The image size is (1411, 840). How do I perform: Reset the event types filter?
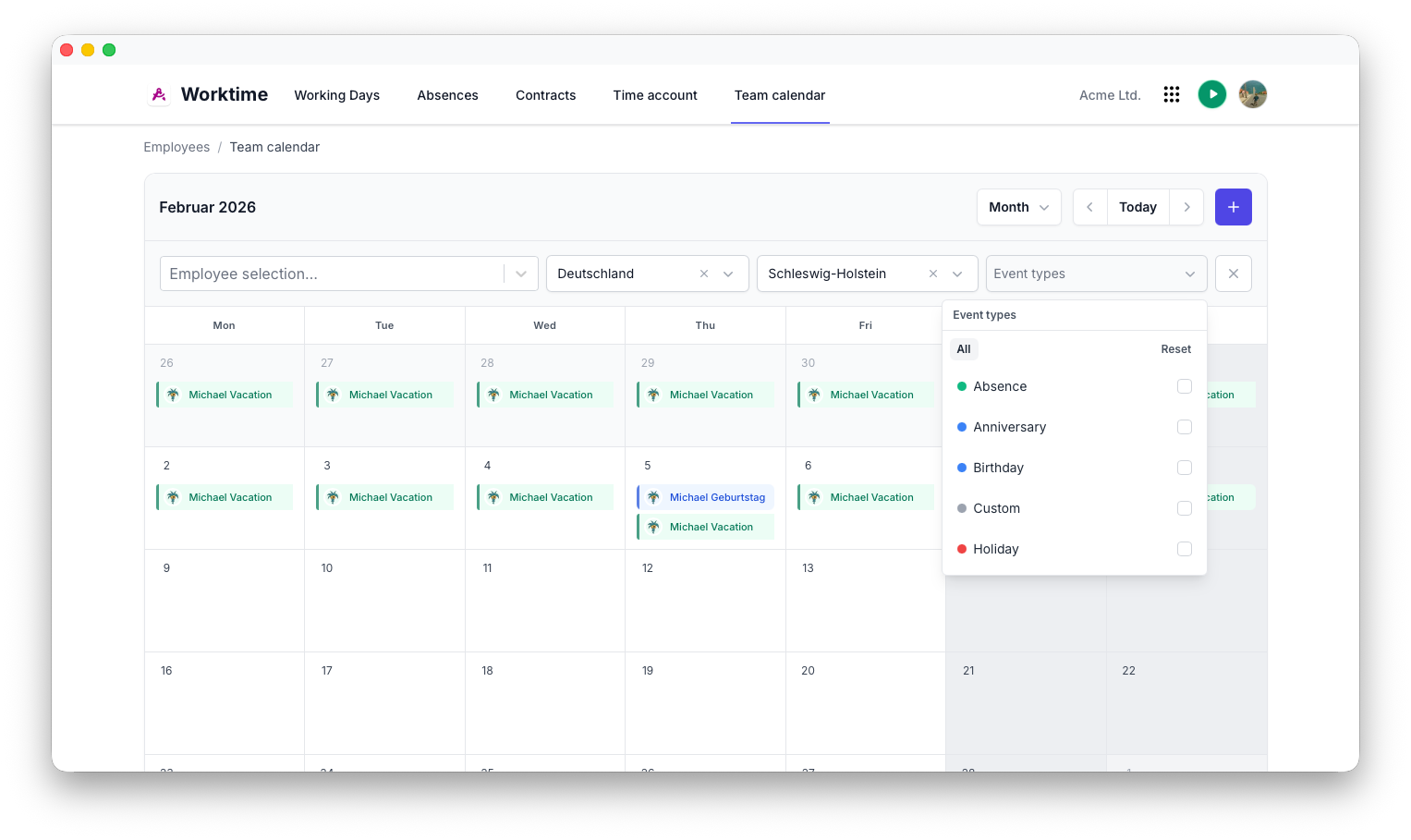1176,349
